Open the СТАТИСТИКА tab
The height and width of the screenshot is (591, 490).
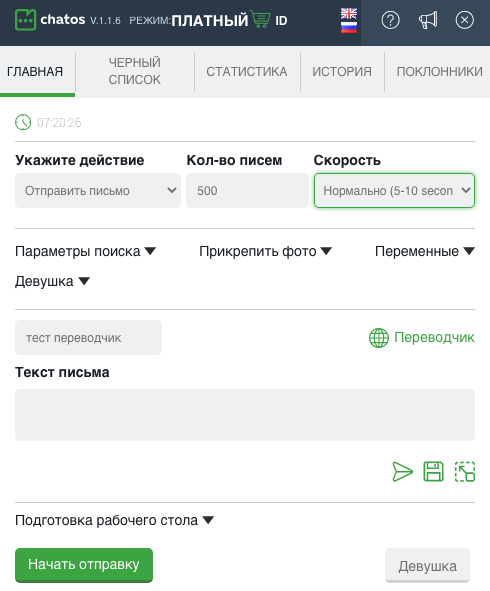(247, 71)
